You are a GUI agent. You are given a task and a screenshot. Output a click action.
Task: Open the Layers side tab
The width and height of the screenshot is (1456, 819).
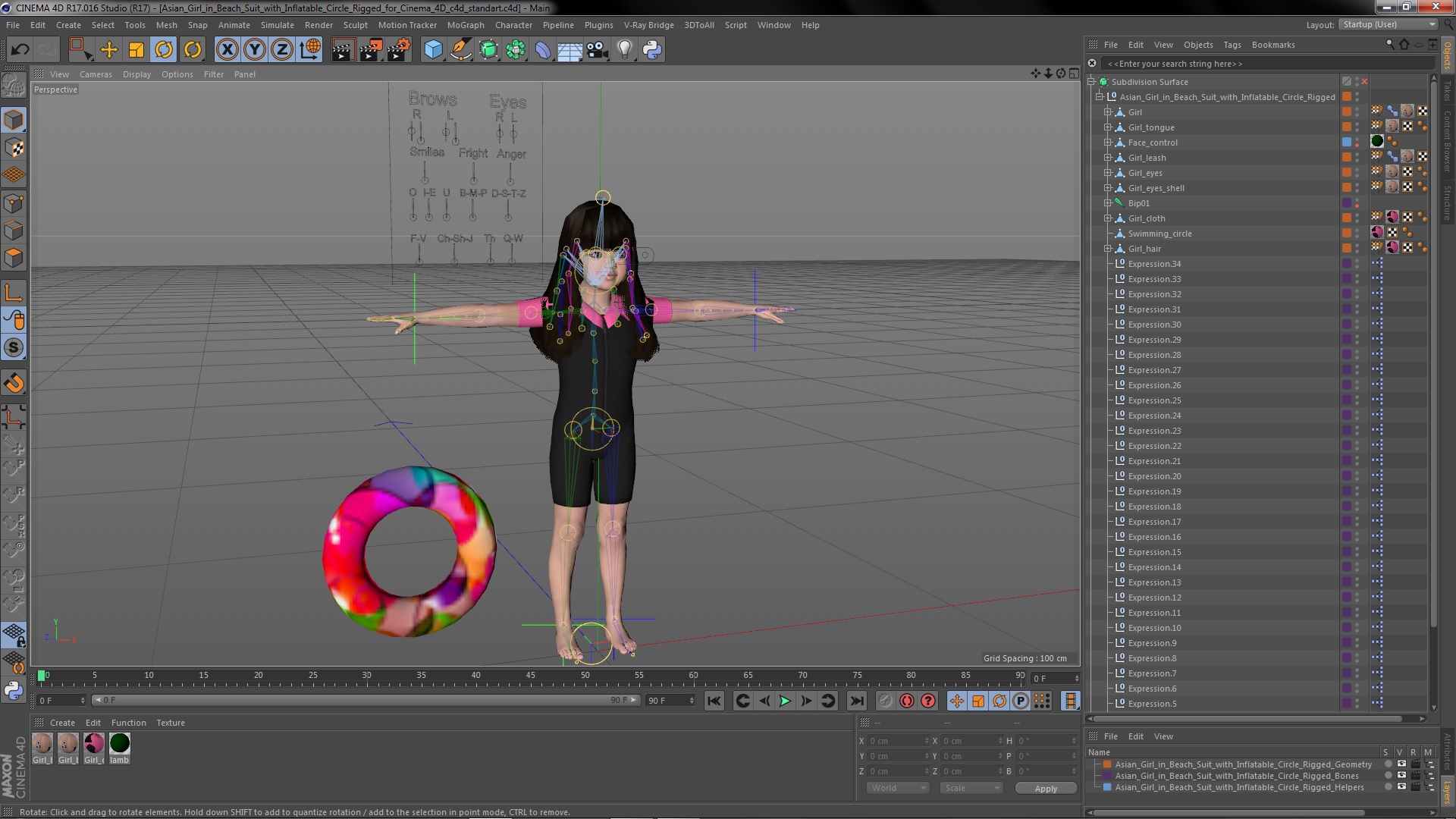coord(1448,792)
